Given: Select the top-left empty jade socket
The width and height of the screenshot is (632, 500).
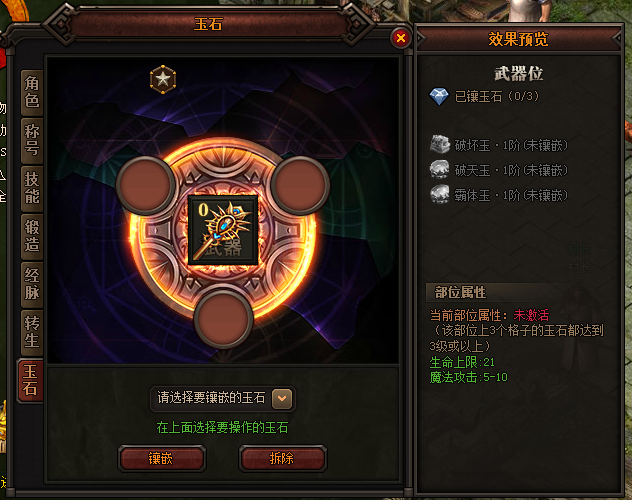Looking at the screenshot, I should [145, 185].
